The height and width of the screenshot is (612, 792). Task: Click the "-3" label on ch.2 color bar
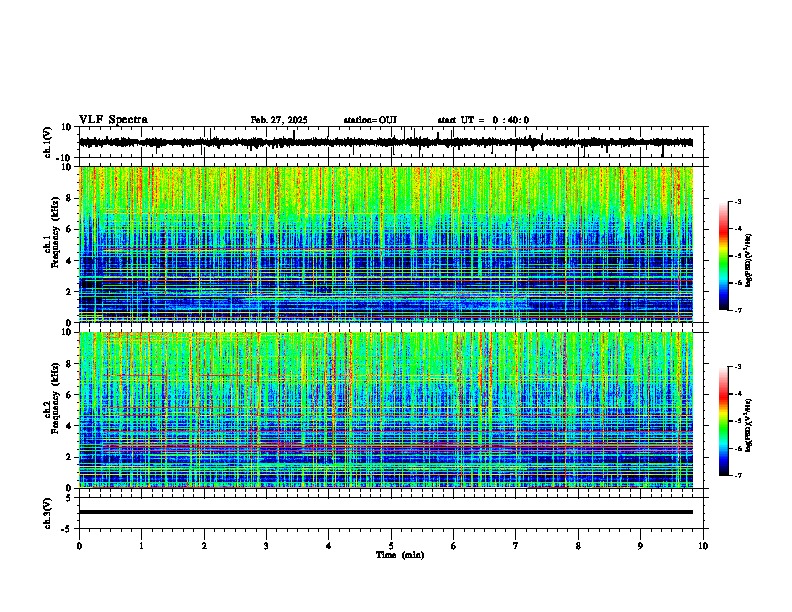737,367
